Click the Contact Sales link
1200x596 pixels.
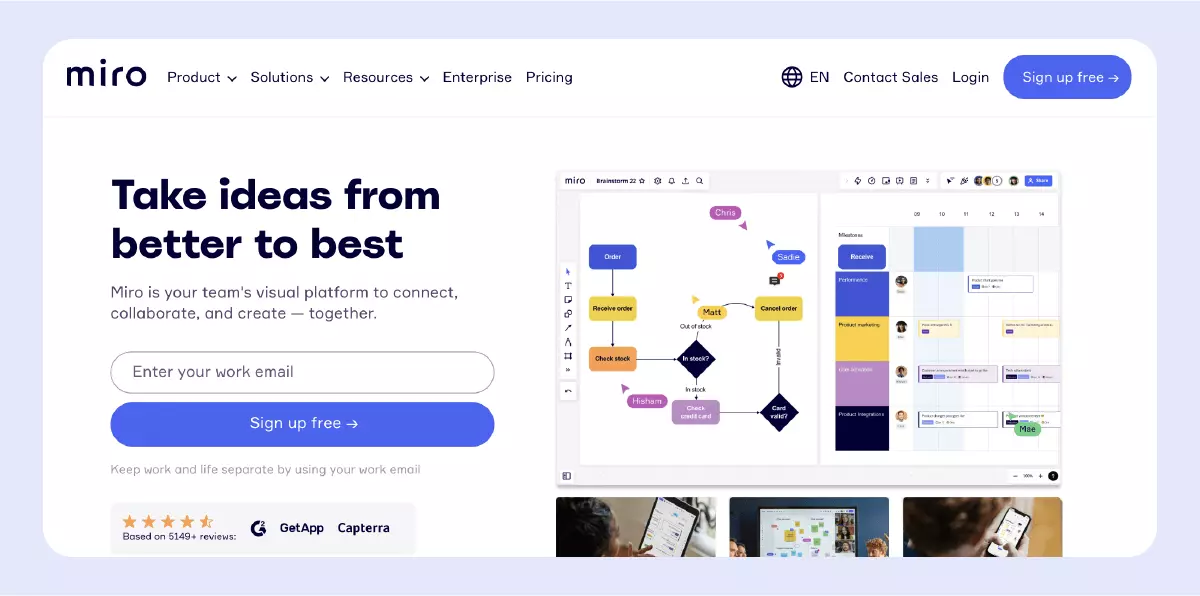tap(891, 77)
